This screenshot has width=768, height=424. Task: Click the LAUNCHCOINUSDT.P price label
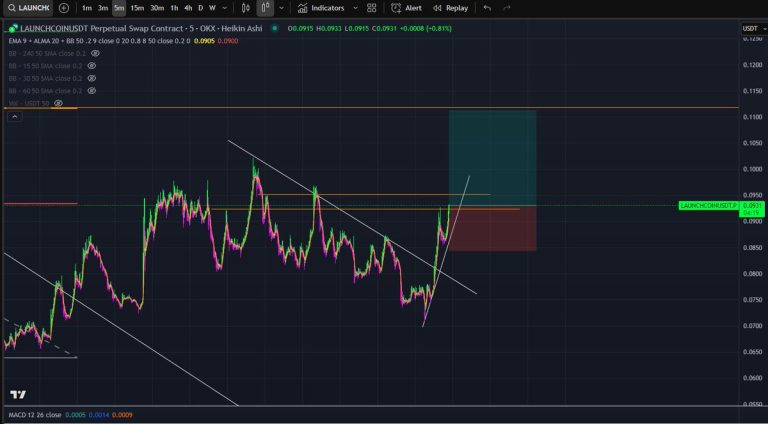pyautogui.click(x=708, y=206)
